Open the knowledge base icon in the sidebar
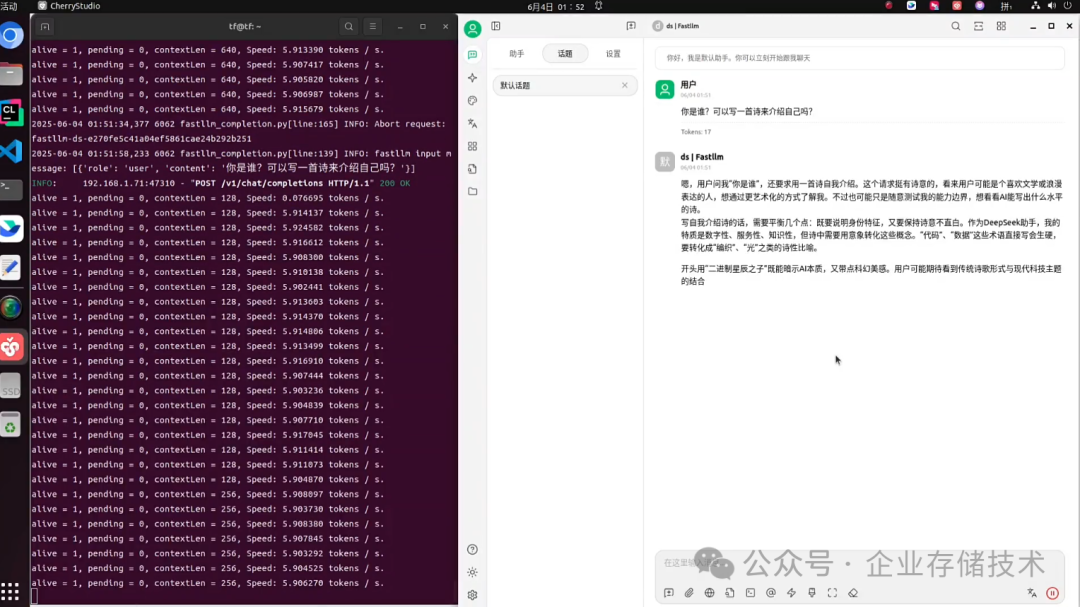Screen dimensions: 1080x607 (472, 169)
